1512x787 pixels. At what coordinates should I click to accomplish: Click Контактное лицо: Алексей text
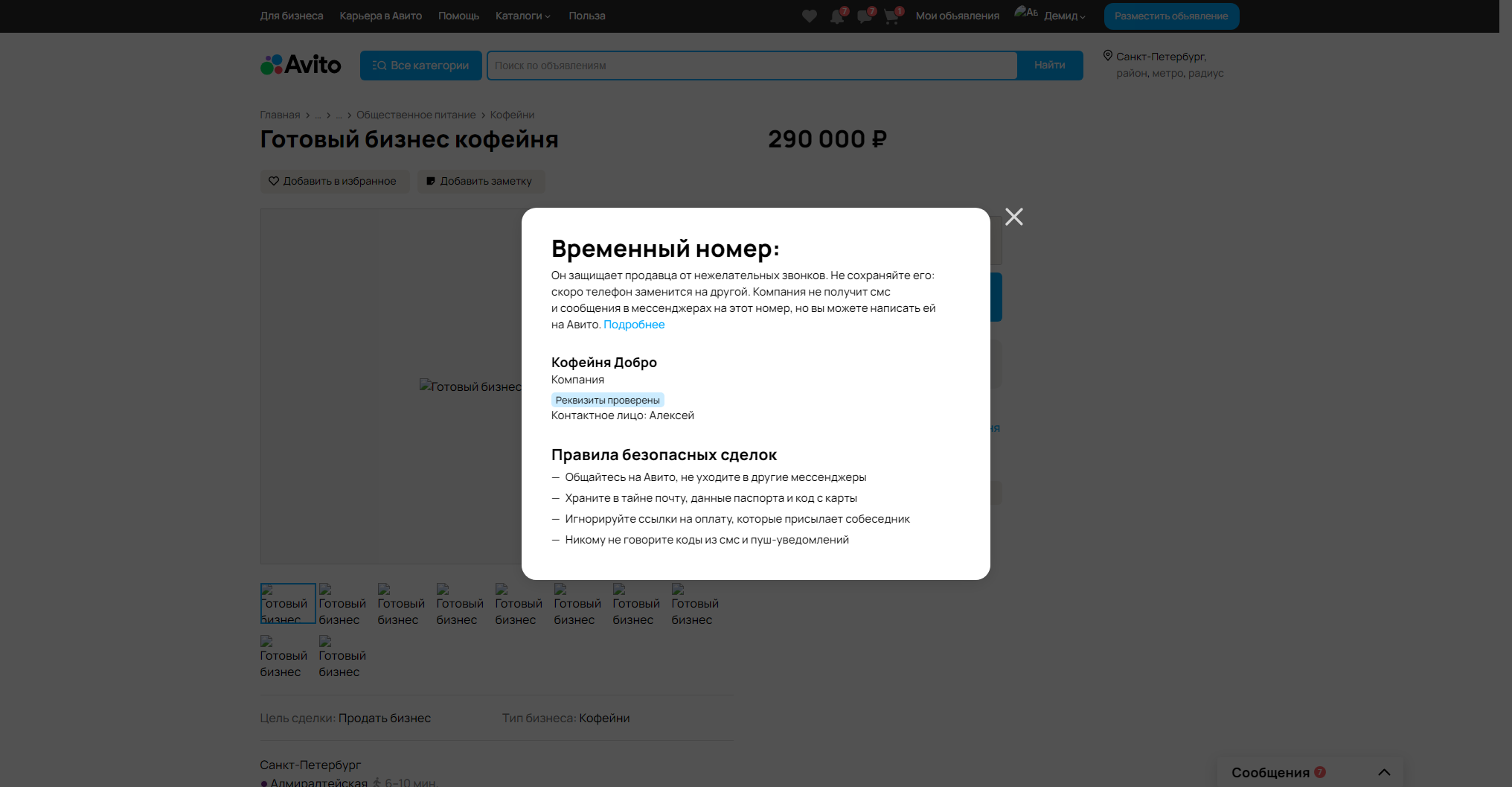click(623, 415)
